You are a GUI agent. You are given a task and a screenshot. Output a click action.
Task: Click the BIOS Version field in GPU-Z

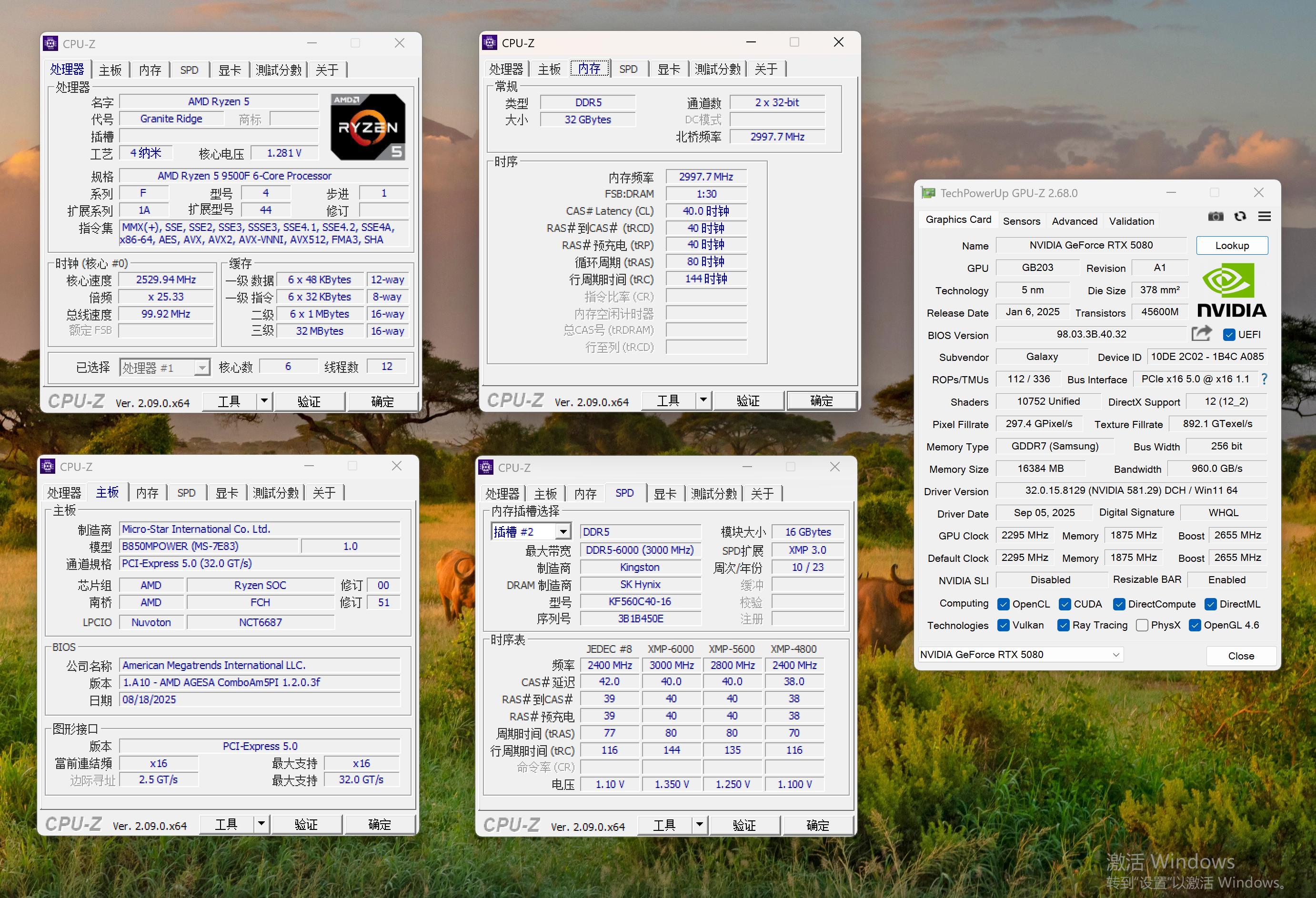pyautogui.click(x=1091, y=334)
